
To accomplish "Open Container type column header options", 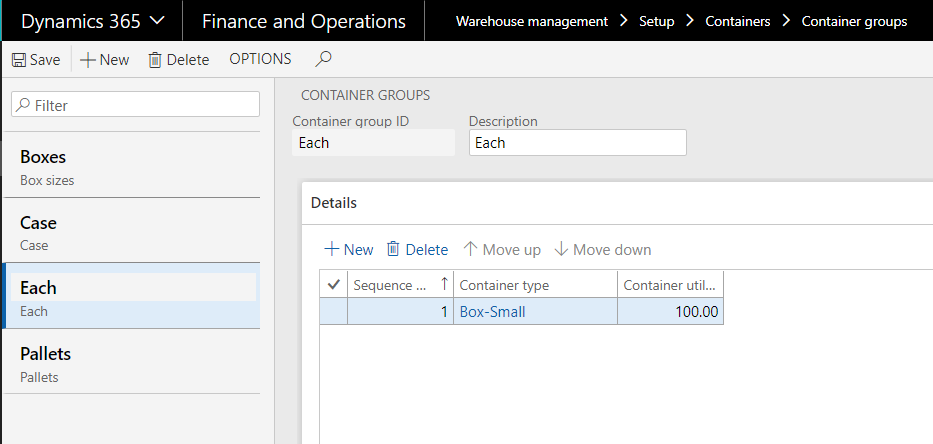I will [535, 285].
